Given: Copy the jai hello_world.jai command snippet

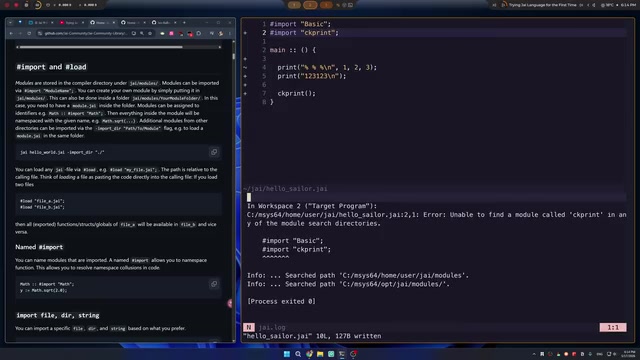Looking at the screenshot, I should pyautogui.click(x=214, y=152).
